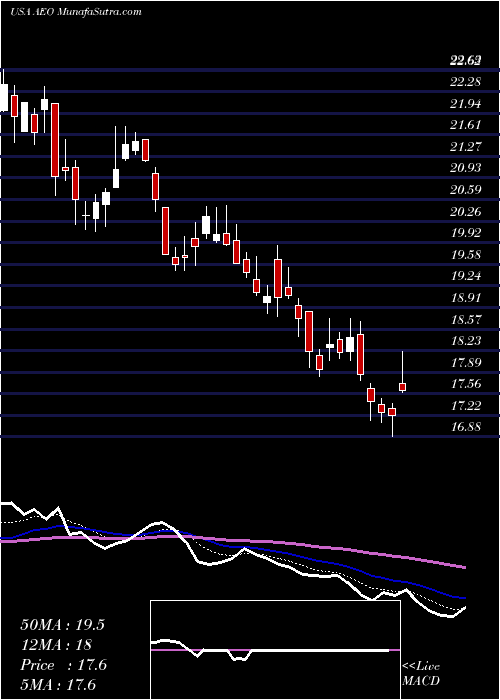500x700 pixels.
Task: Click the 21.61 price axis label
Action: coord(466,125)
